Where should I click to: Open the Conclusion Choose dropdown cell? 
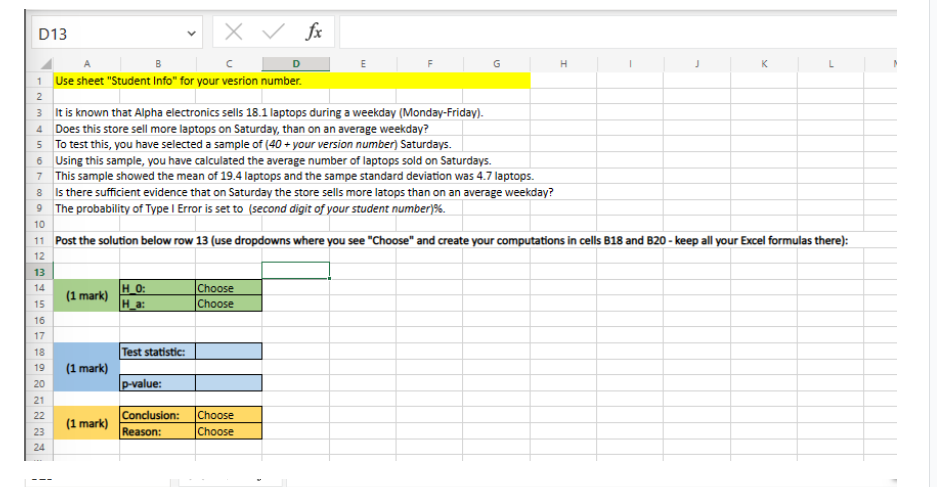pyautogui.click(x=229, y=415)
